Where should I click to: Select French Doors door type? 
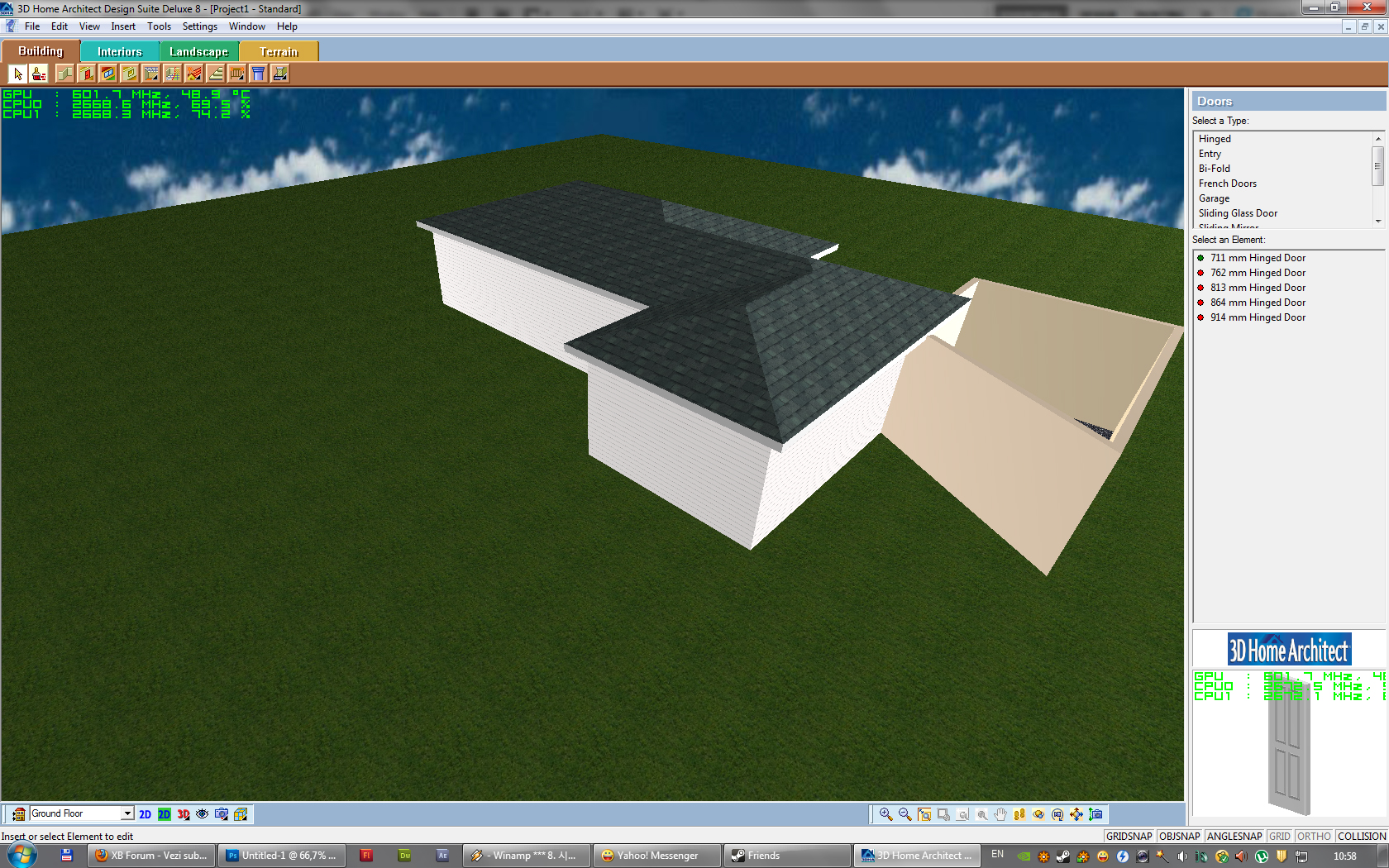point(1227,184)
